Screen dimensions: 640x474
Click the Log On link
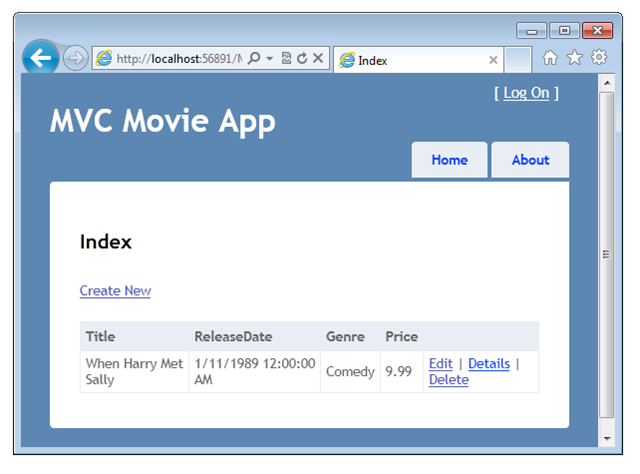(x=526, y=93)
